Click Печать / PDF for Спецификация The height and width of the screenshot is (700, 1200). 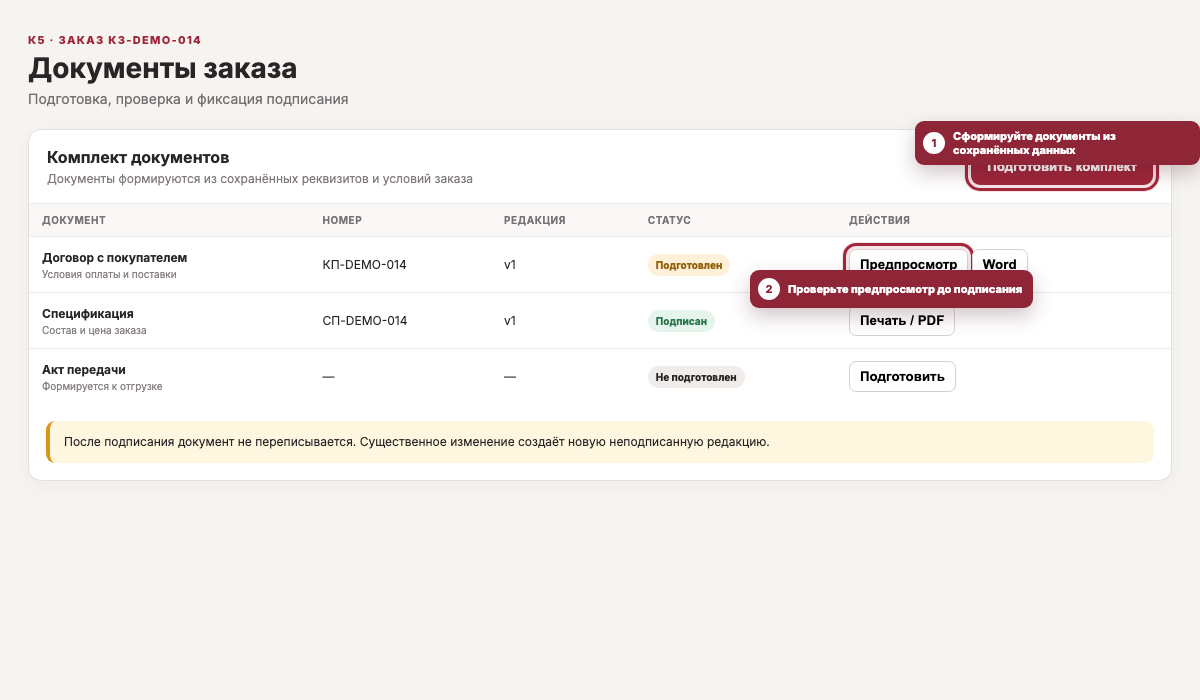pyautogui.click(x=902, y=321)
